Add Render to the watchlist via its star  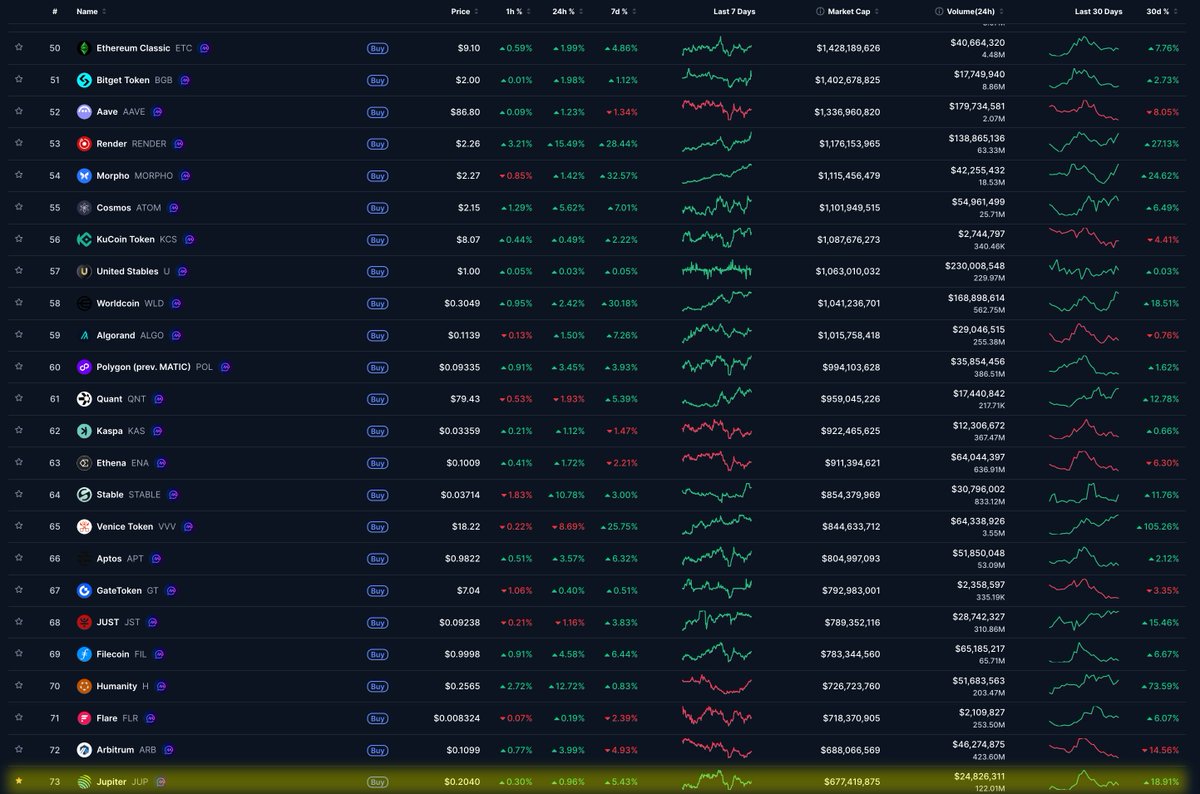[18, 144]
